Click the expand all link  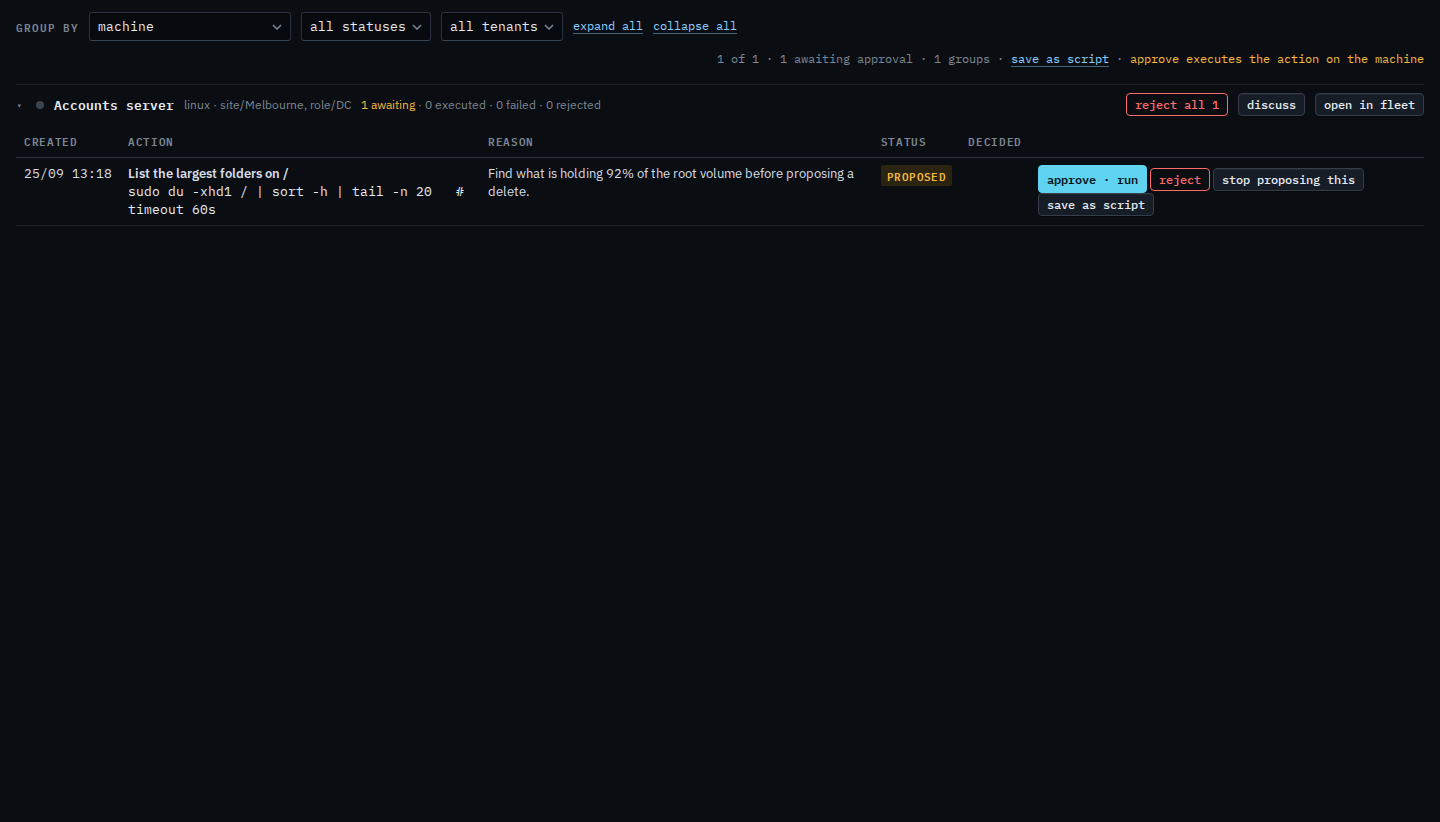608,26
